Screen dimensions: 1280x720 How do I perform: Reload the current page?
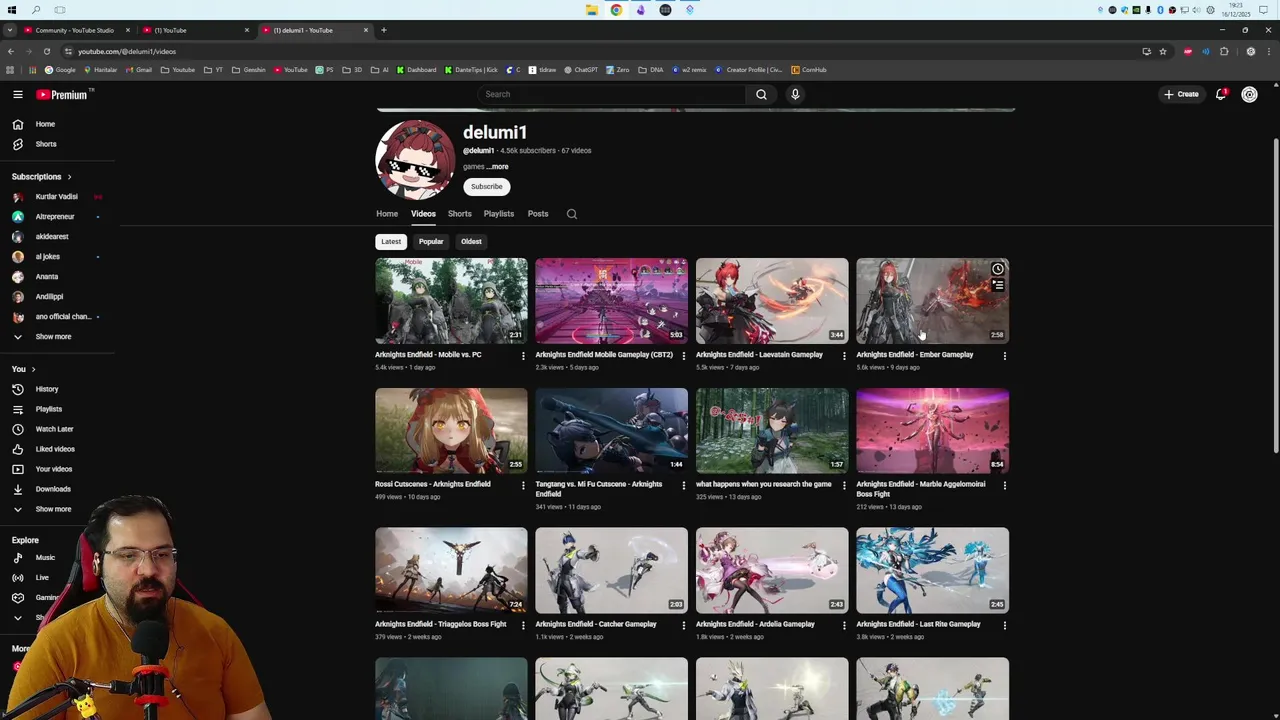[x=46, y=51]
